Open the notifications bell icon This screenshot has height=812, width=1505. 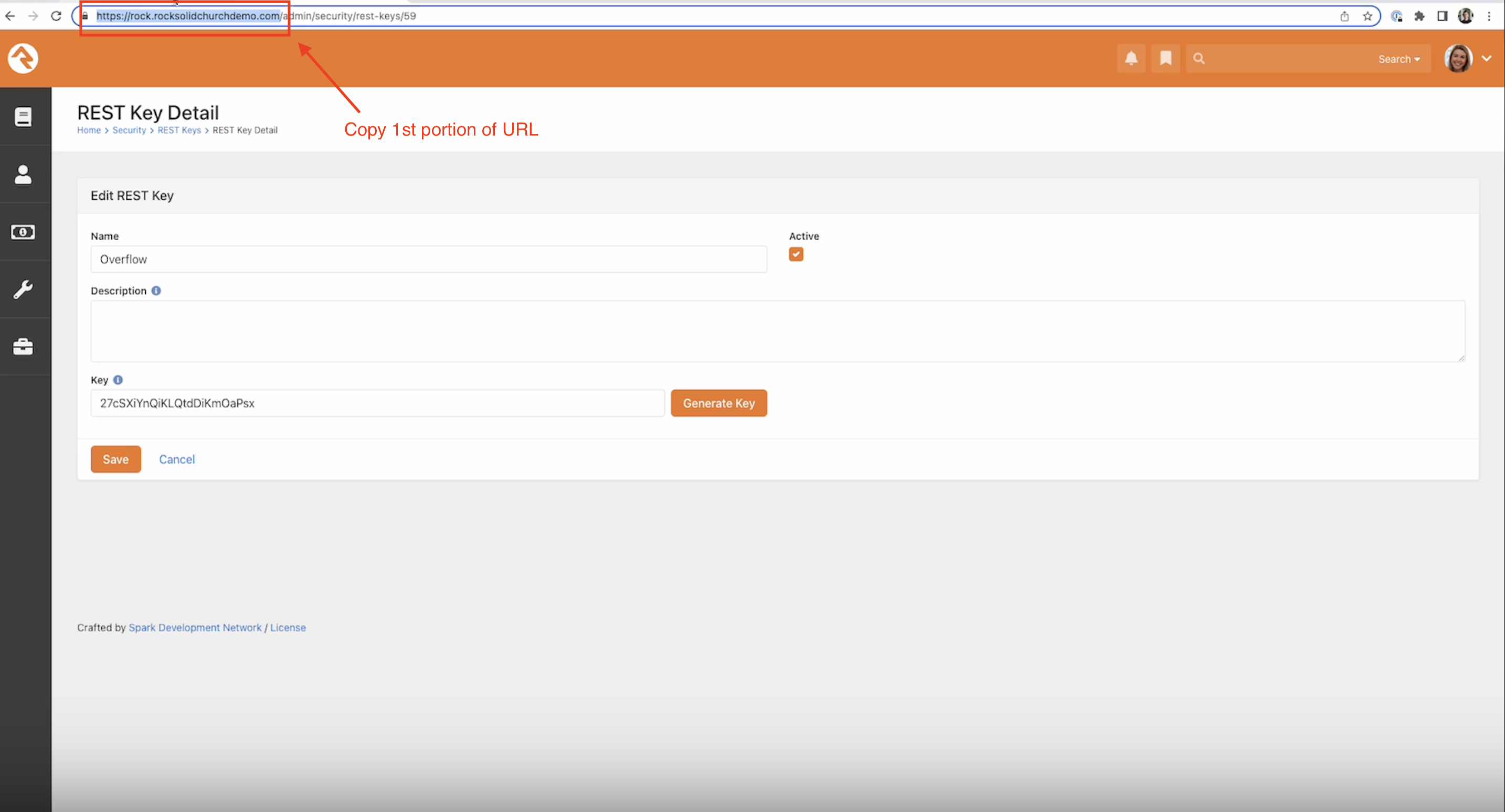pyautogui.click(x=1131, y=58)
